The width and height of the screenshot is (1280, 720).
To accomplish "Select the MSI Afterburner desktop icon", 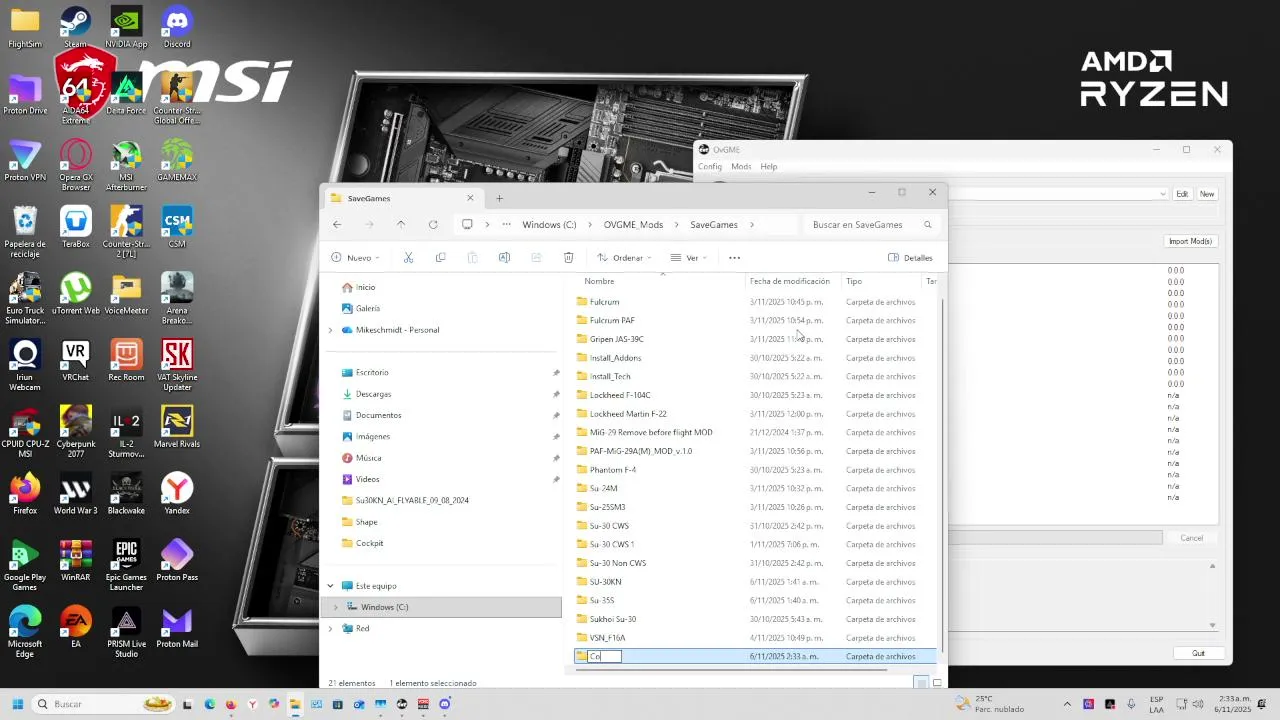I will point(126,164).
